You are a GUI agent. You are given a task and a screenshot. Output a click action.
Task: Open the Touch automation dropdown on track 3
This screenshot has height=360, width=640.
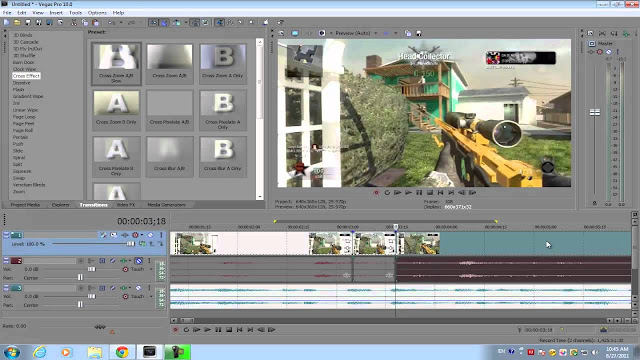pyautogui.click(x=151, y=296)
